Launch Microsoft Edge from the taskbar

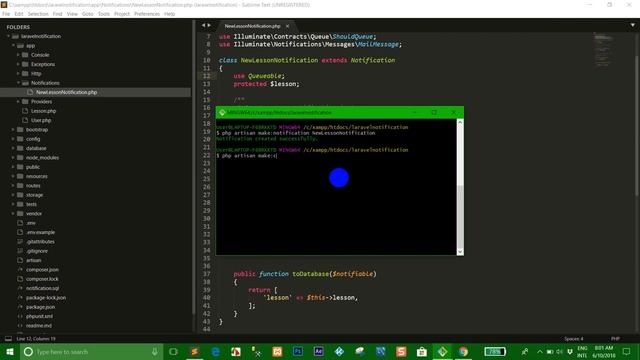(x=215, y=351)
